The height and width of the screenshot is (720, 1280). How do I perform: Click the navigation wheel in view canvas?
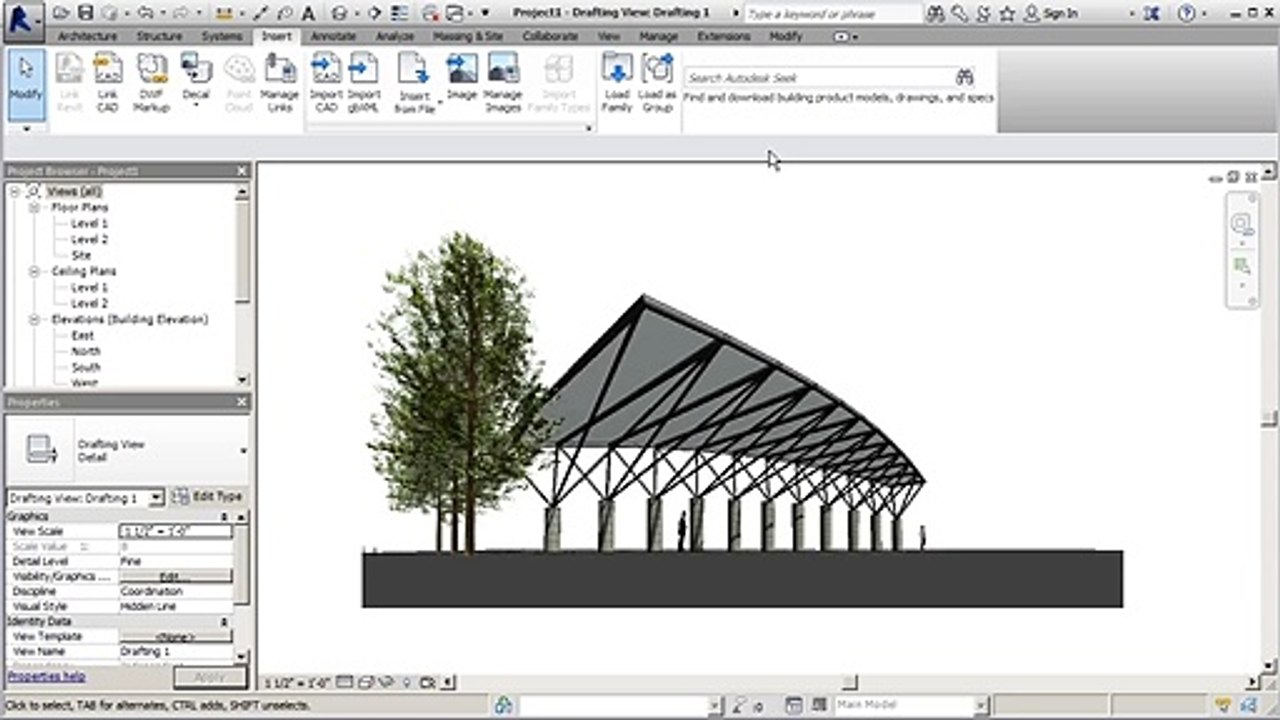1242,223
